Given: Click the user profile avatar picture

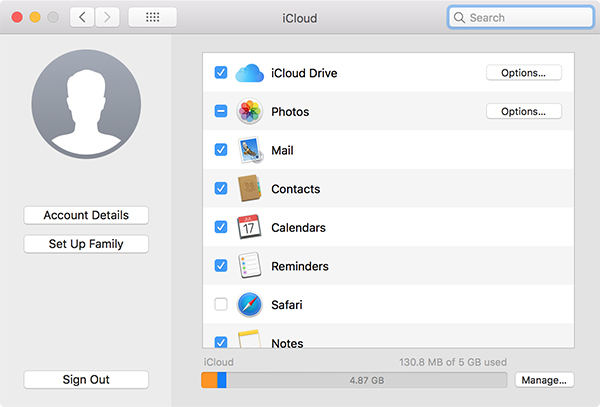Looking at the screenshot, I should pos(86,104).
